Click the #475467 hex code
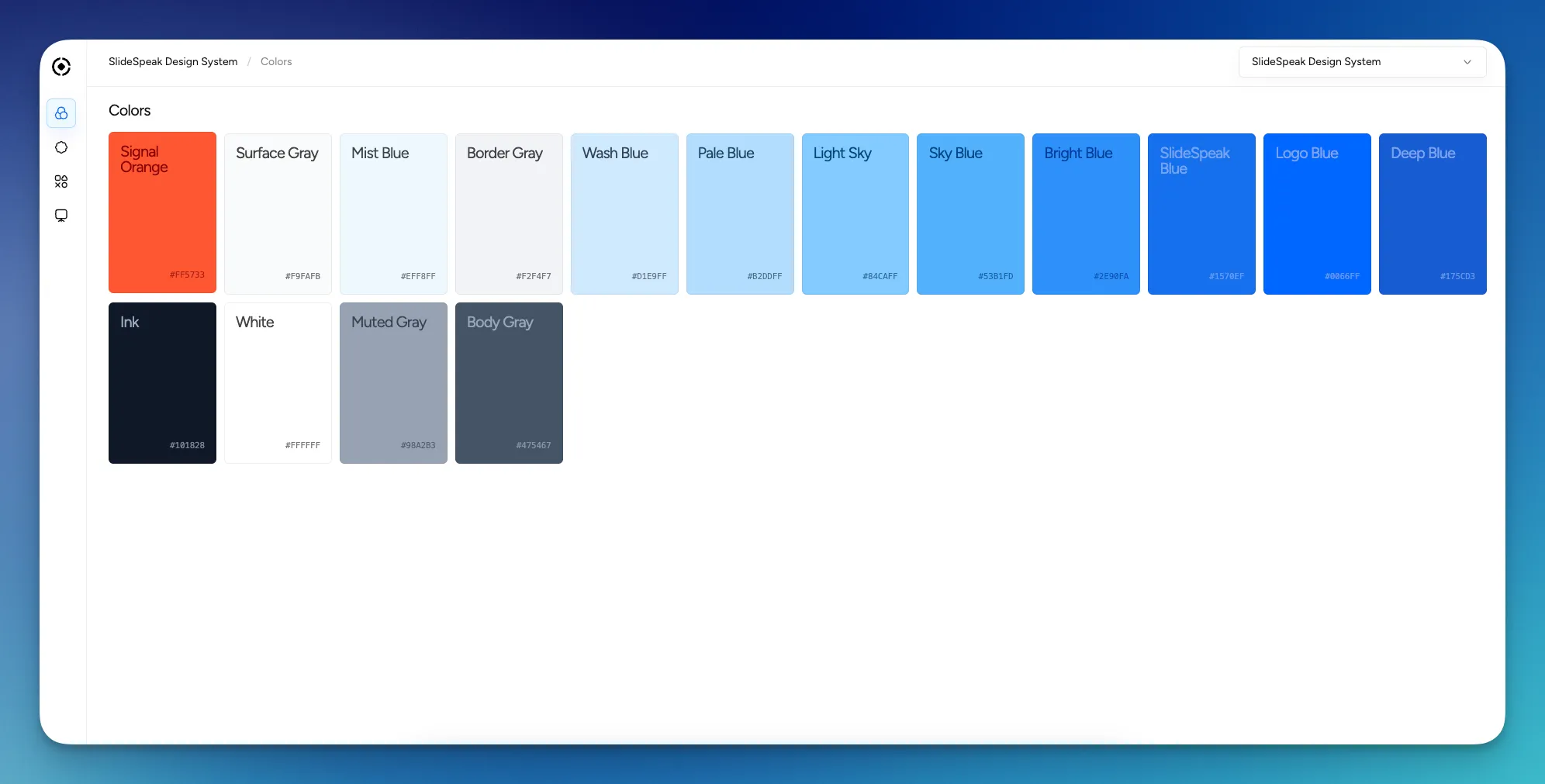The image size is (1545, 784). (534, 445)
